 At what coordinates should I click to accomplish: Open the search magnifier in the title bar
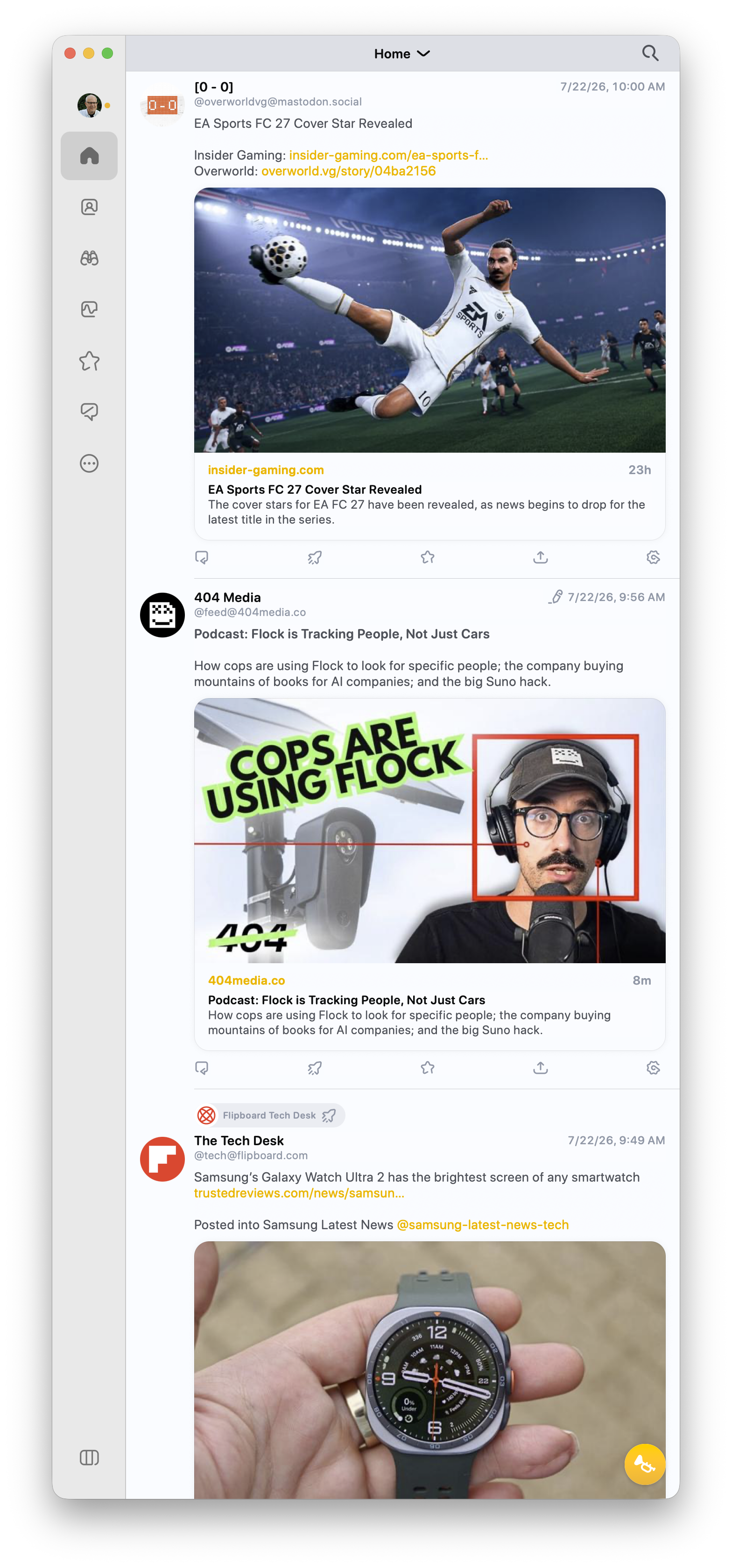coord(650,53)
